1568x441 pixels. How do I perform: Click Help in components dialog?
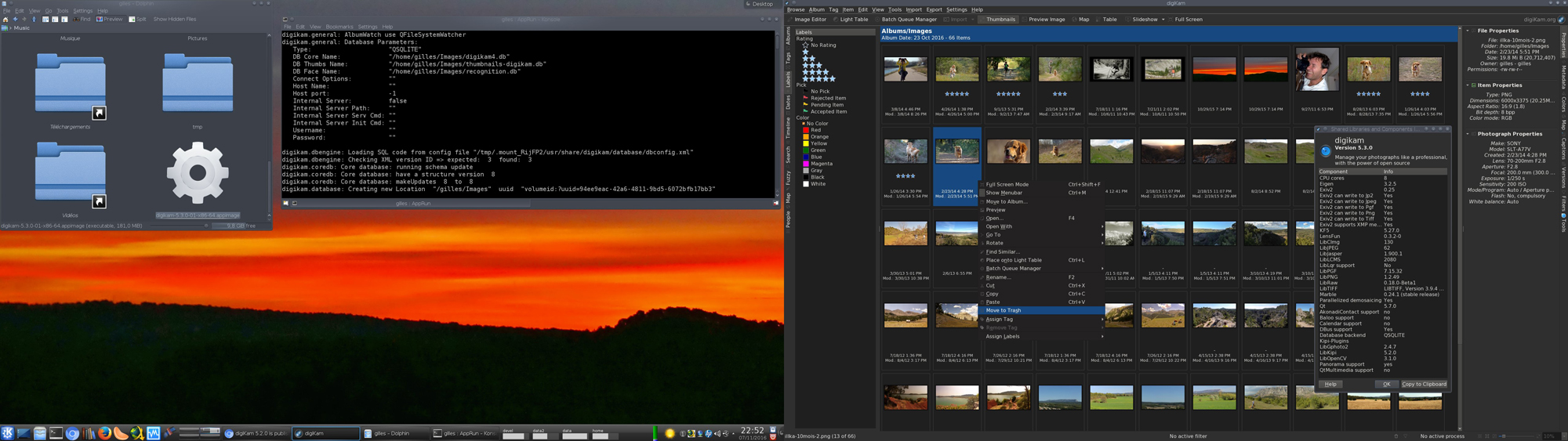click(x=1330, y=385)
